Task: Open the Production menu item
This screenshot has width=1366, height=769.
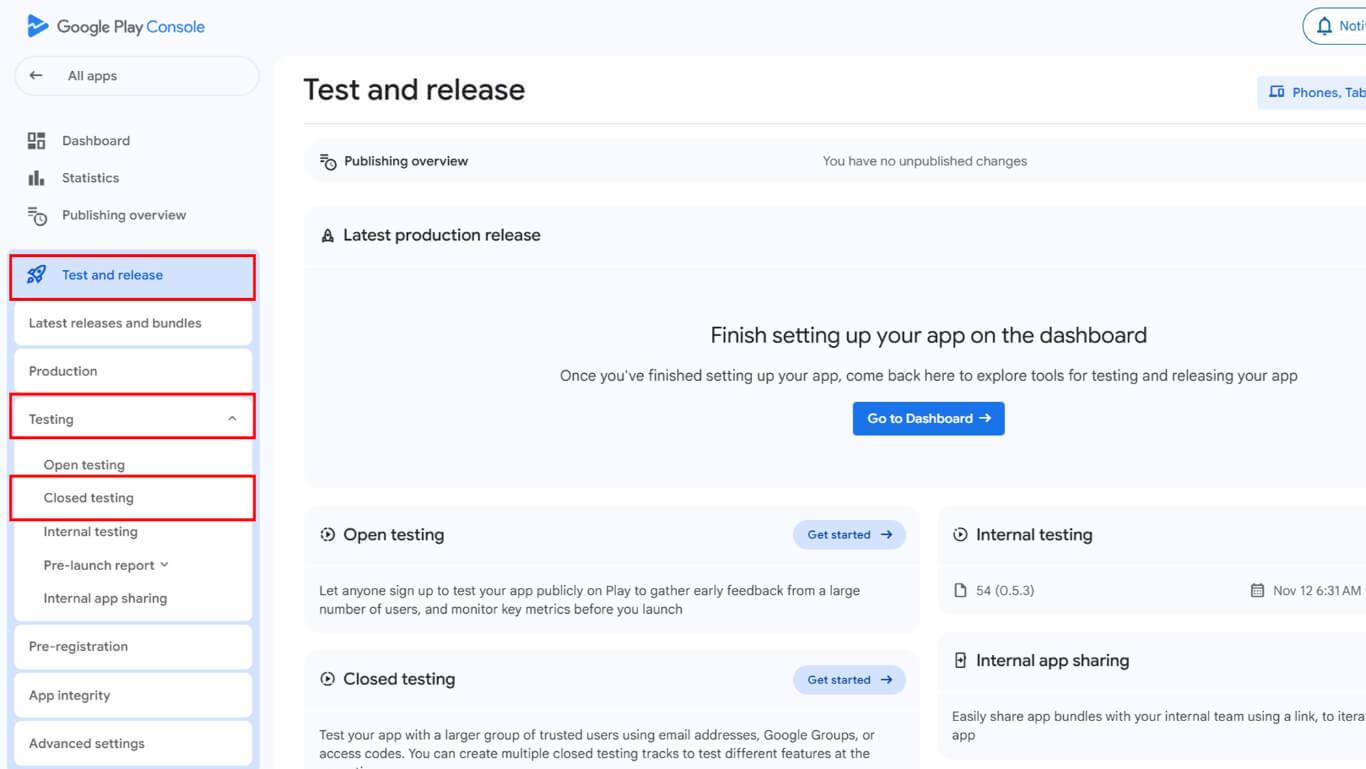Action: pos(63,371)
